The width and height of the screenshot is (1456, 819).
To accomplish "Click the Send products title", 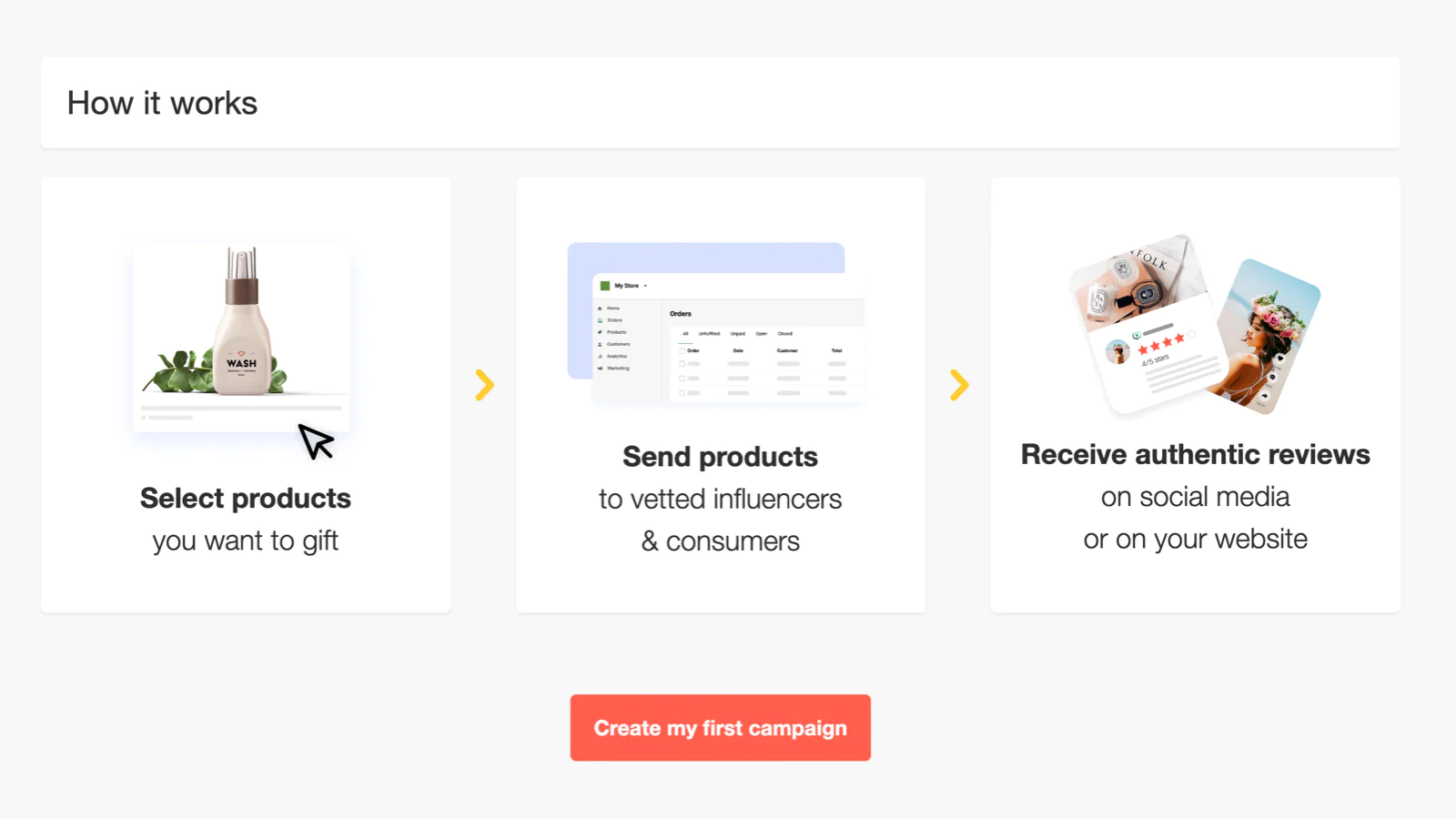I will (x=720, y=456).
